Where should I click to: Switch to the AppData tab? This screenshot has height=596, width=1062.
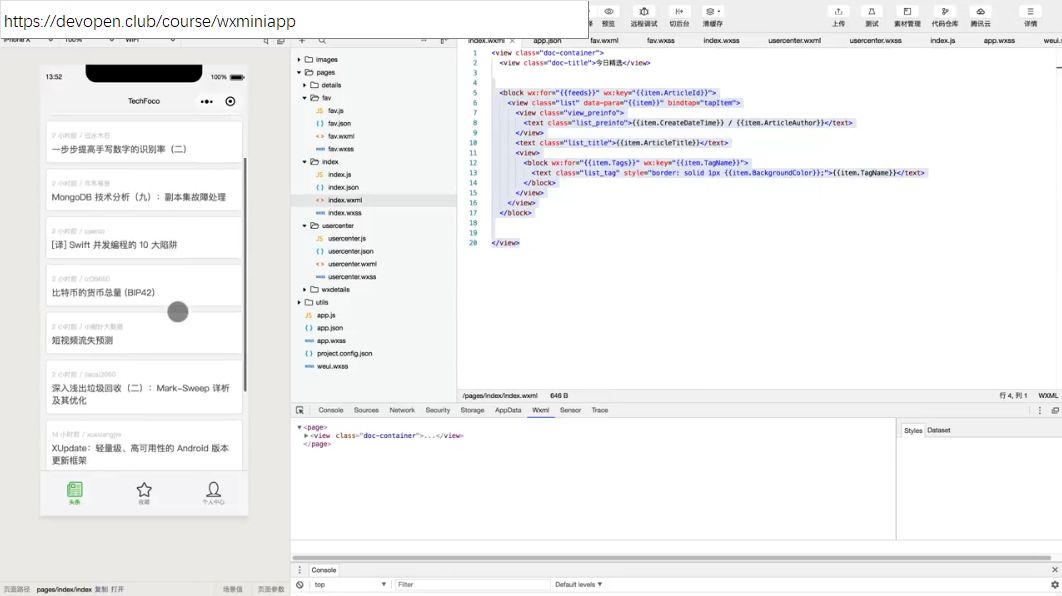508,410
